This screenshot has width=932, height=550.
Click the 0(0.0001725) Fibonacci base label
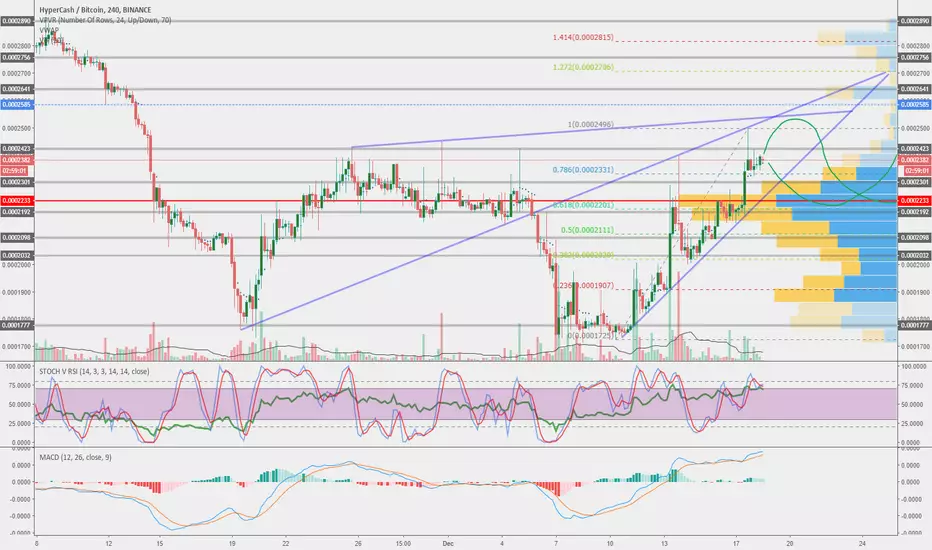pos(591,336)
